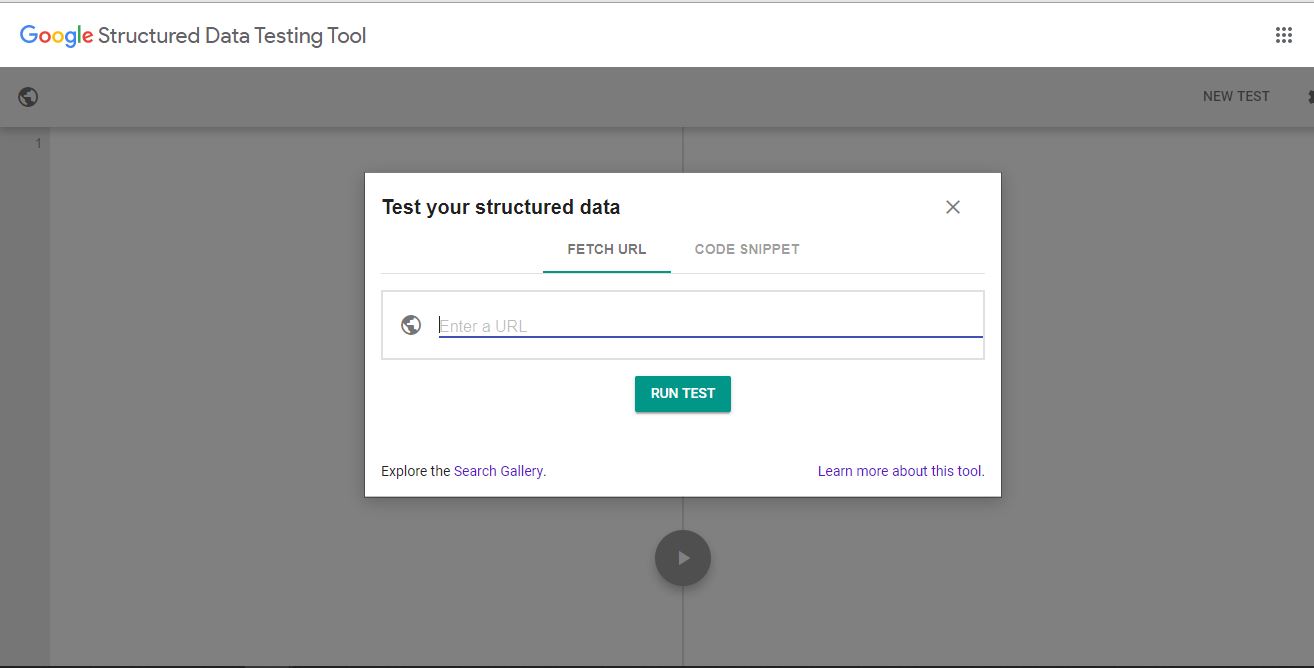The height and width of the screenshot is (668, 1314).
Task: Click the globe icon in the top toolbar
Action: tap(29, 97)
